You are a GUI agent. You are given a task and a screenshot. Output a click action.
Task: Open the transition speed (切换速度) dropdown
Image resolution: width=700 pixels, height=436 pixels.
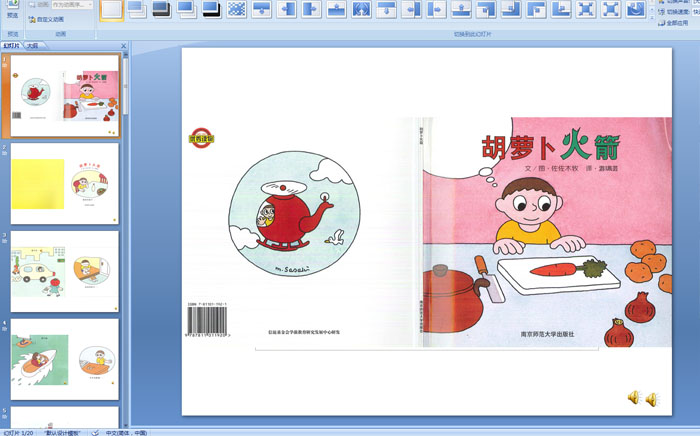coord(696,12)
